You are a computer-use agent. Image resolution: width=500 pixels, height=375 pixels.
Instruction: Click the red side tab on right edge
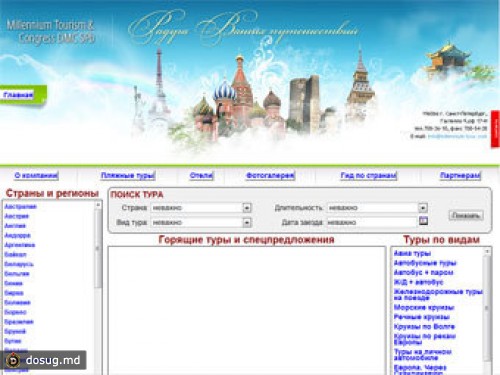coord(495,129)
